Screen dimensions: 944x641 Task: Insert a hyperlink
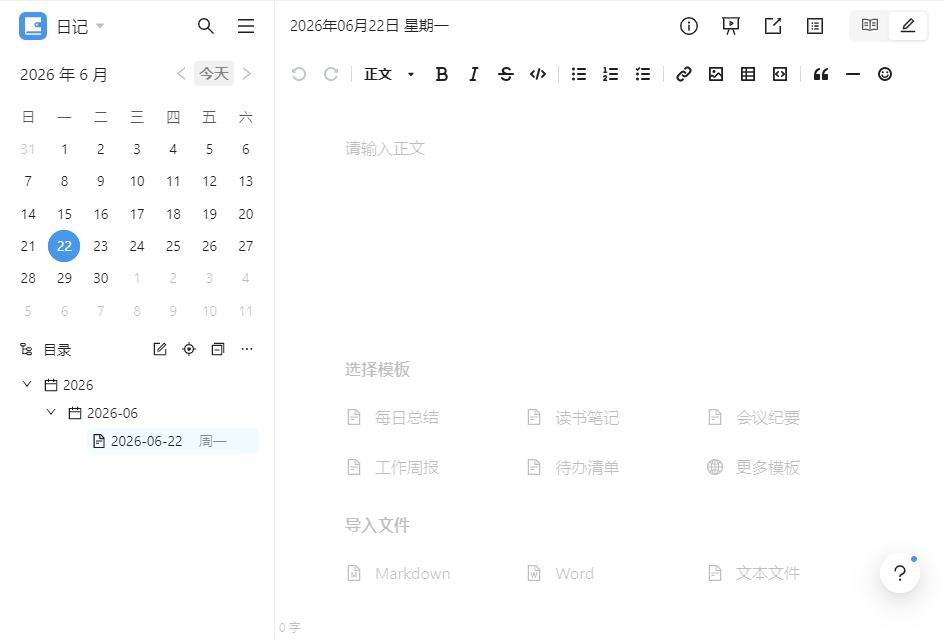[683, 74]
